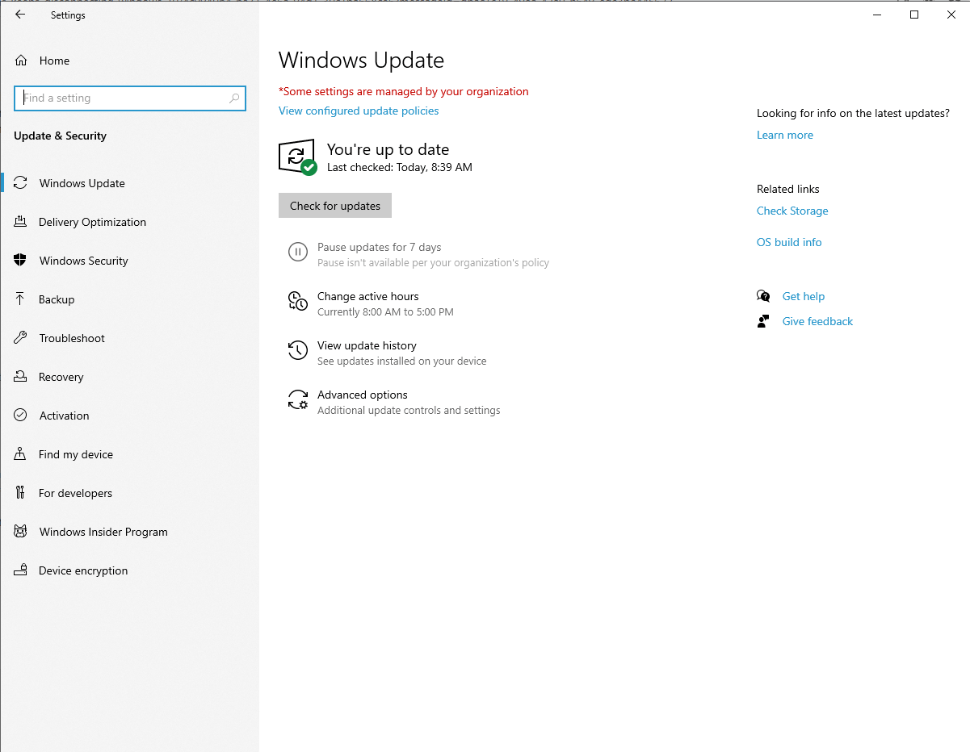Open Advanced options

click(x=362, y=395)
